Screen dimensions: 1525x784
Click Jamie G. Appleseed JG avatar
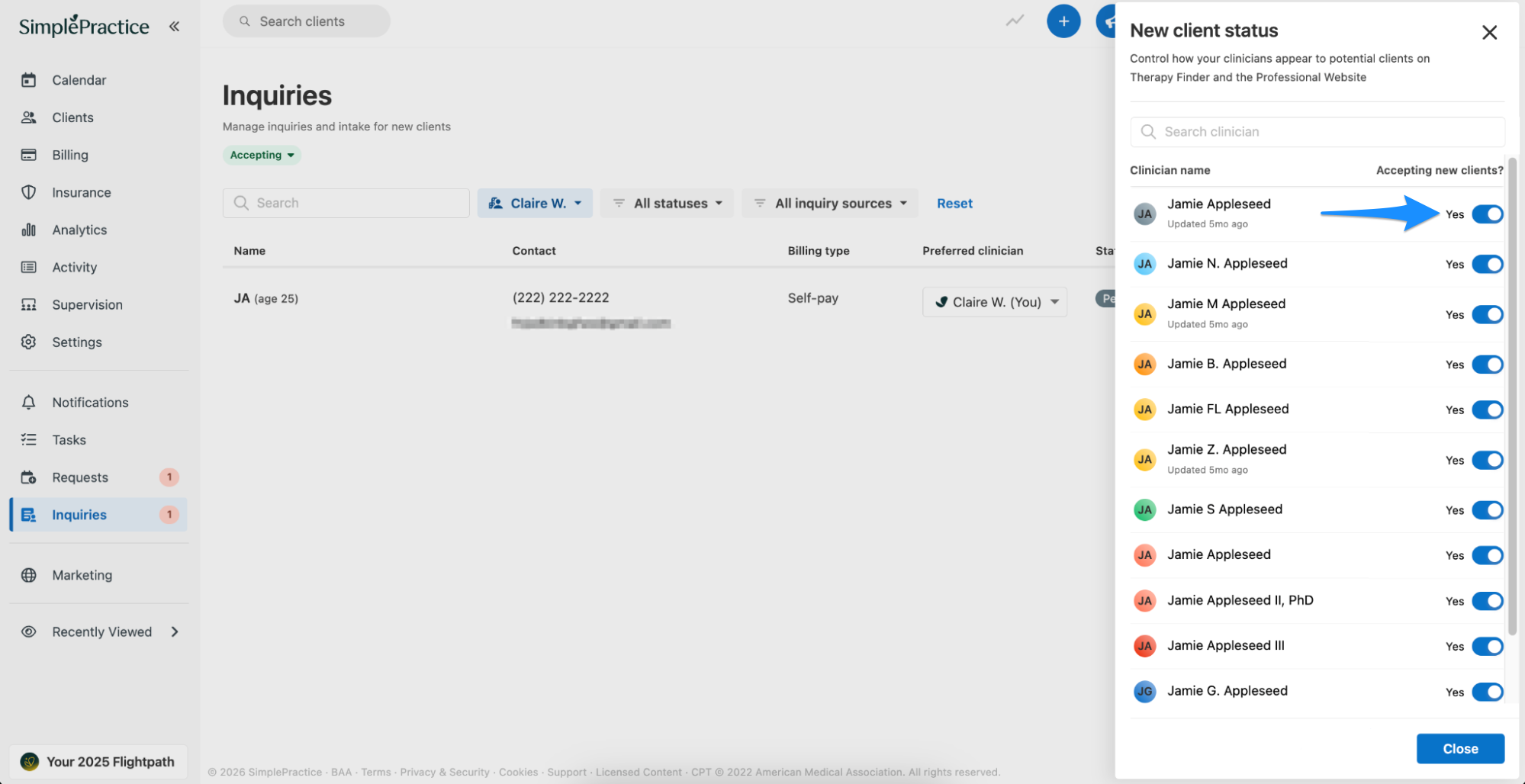coord(1144,691)
